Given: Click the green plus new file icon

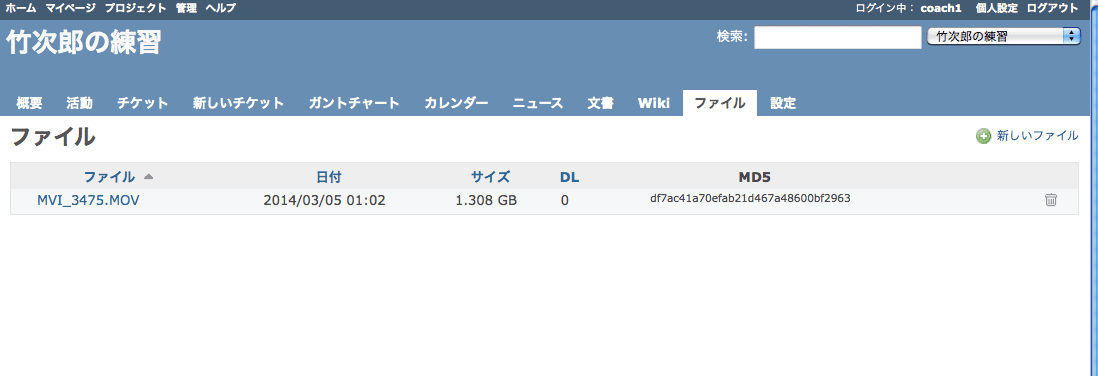Looking at the screenshot, I should click(x=983, y=137).
